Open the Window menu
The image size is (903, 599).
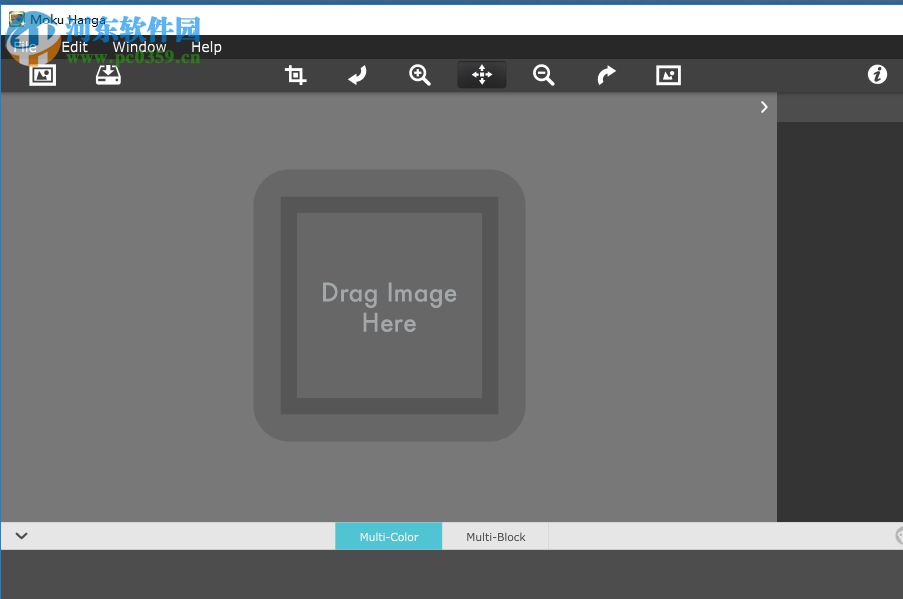click(x=139, y=47)
